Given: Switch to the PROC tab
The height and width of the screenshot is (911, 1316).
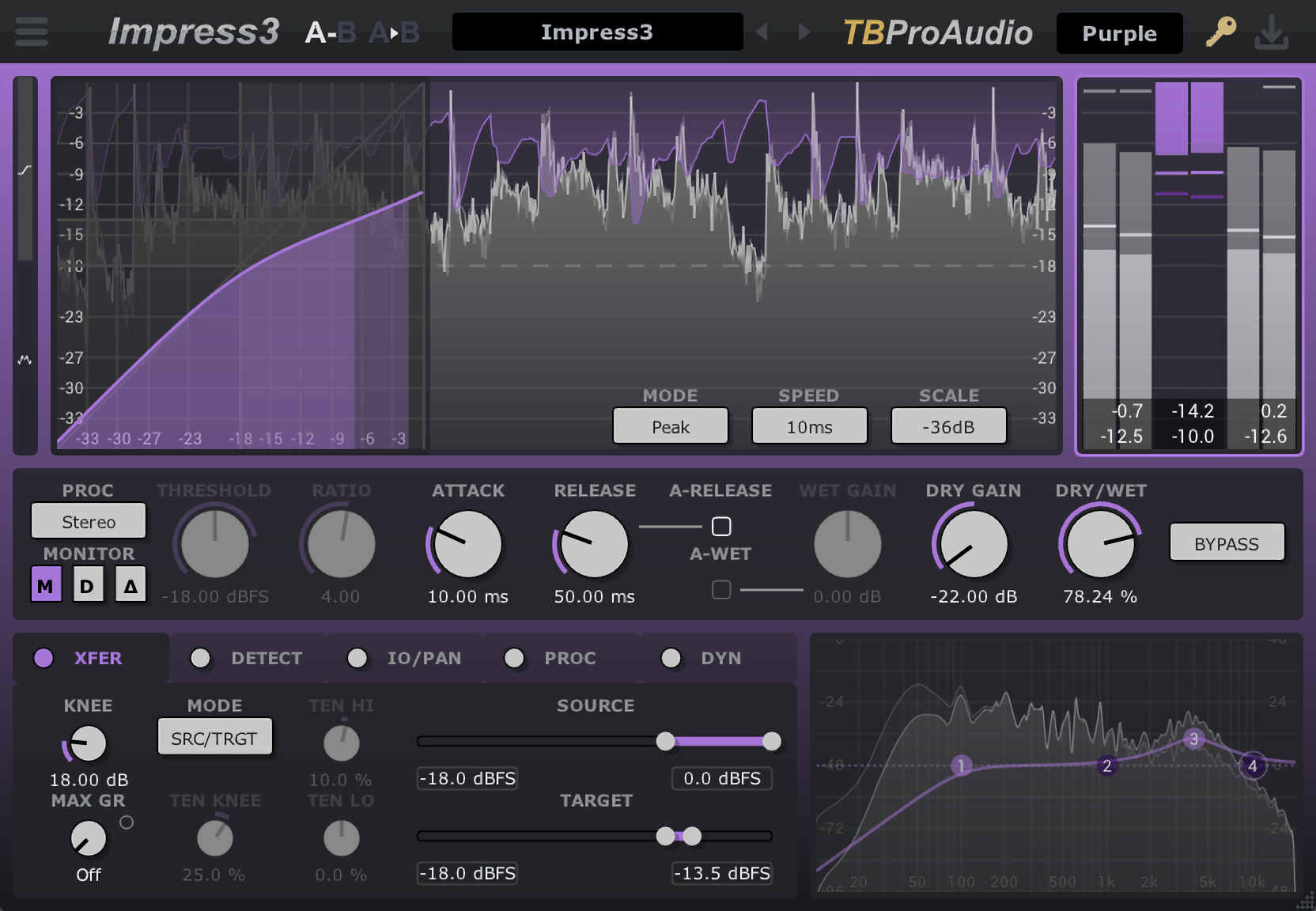Looking at the screenshot, I should click(x=562, y=658).
